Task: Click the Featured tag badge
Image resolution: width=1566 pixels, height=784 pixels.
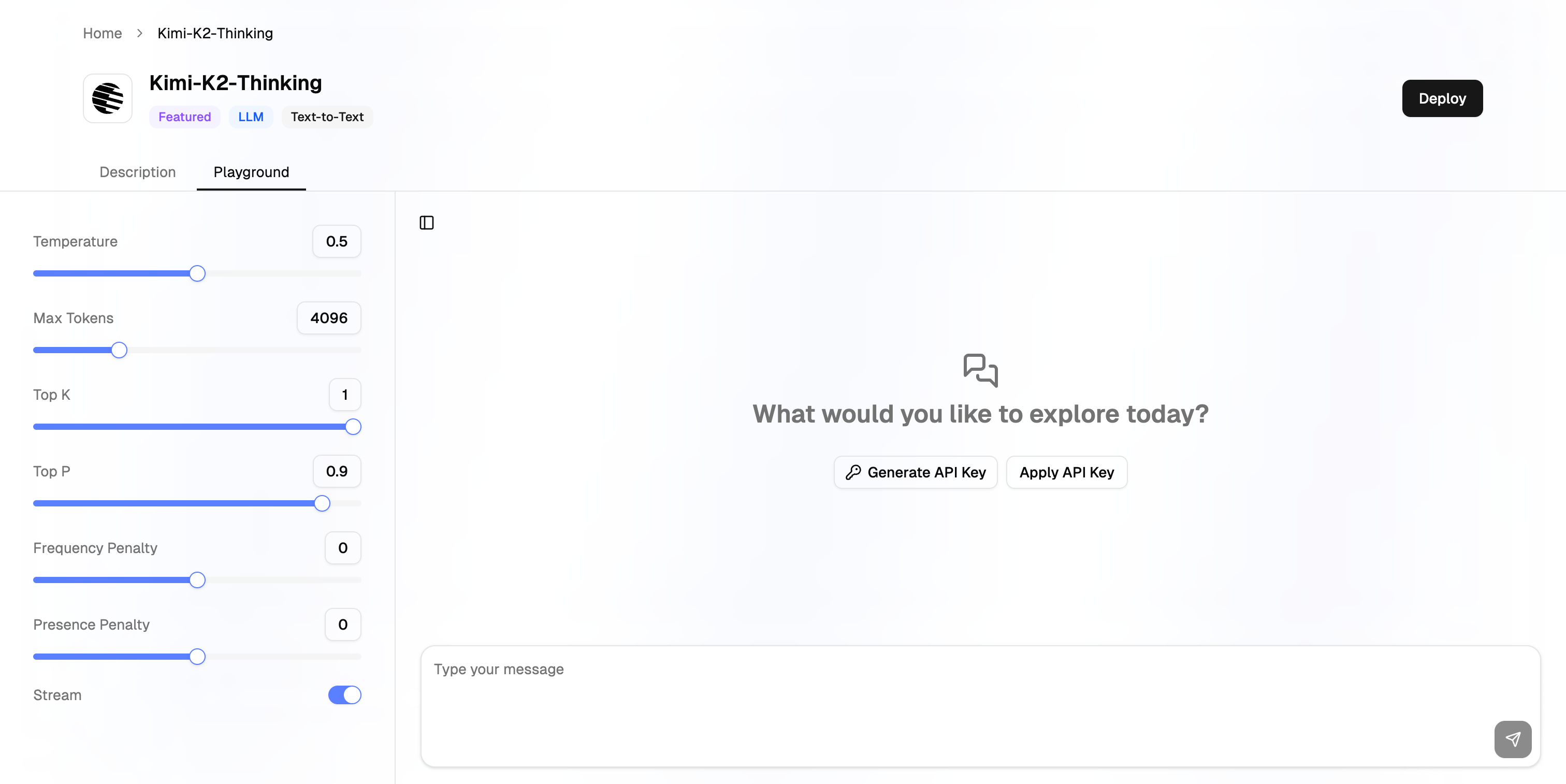Action: [x=184, y=117]
